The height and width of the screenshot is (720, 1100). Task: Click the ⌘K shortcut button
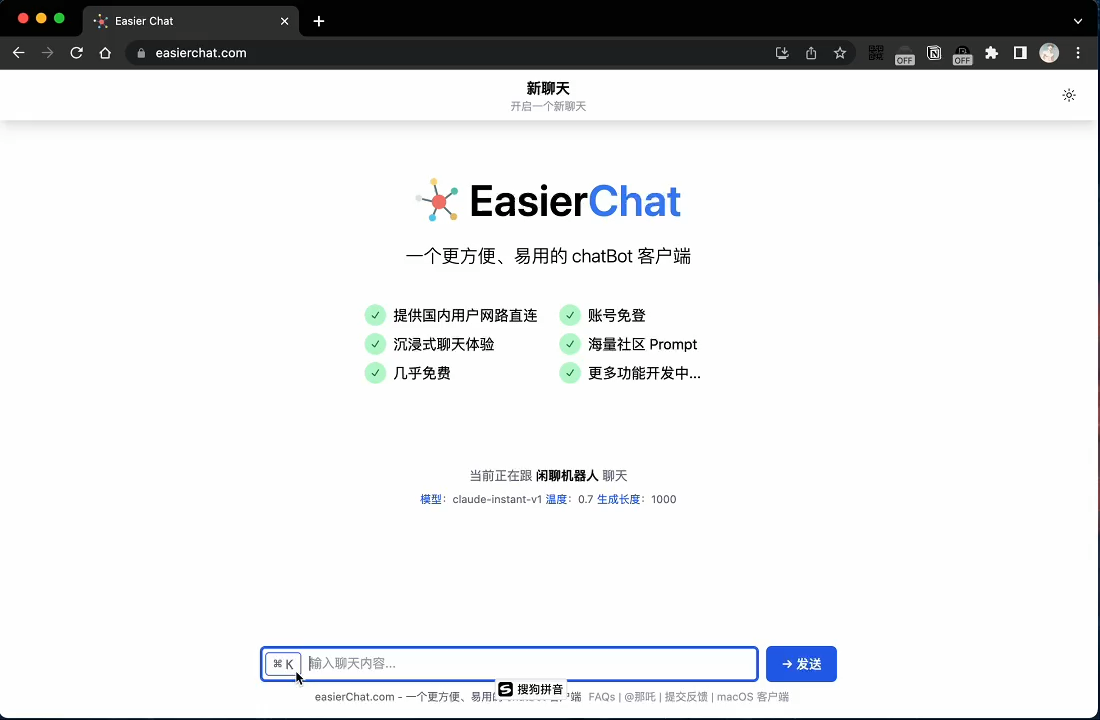click(x=283, y=664)
